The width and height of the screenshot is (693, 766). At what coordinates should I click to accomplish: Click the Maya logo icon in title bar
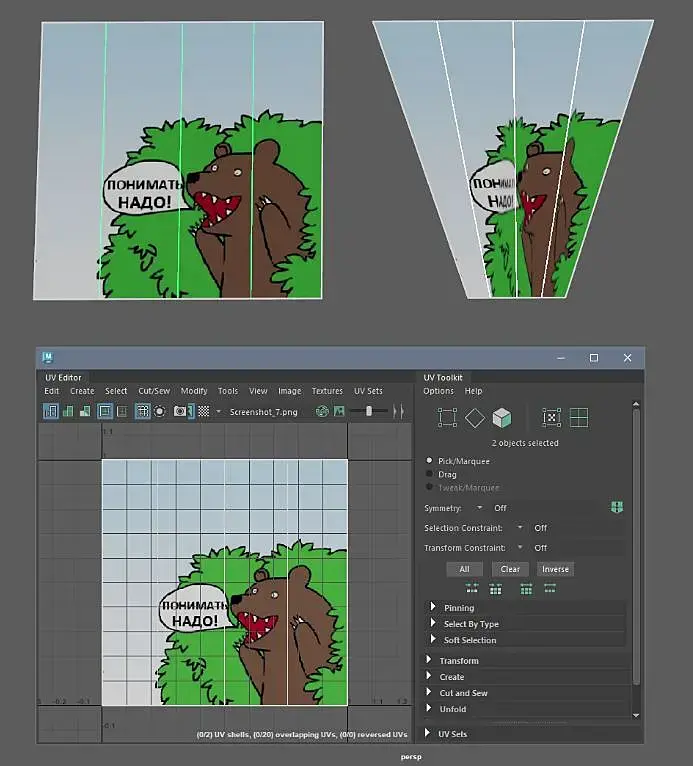tap(48, 358)
